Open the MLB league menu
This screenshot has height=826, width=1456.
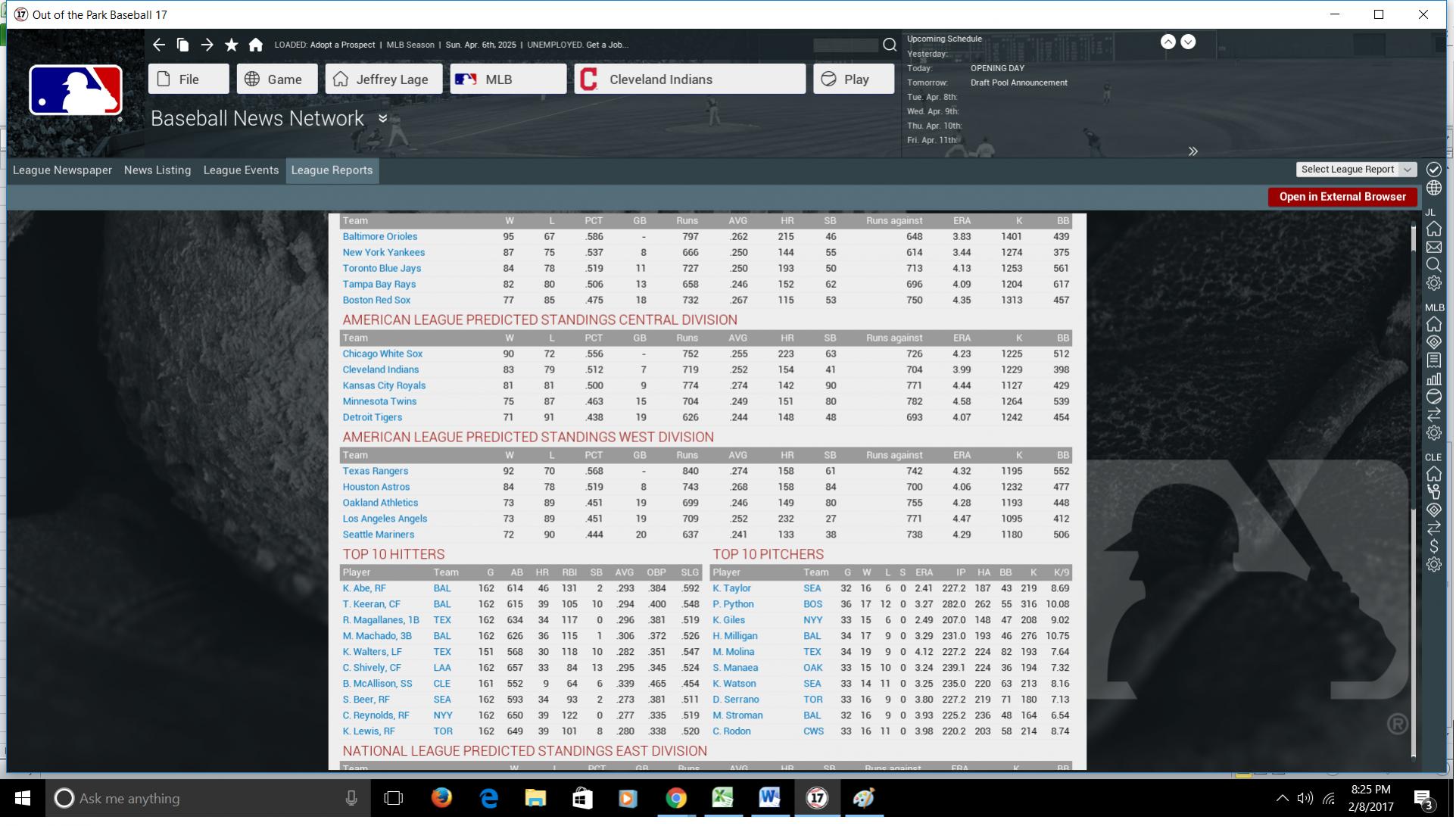tap(508, 79)
